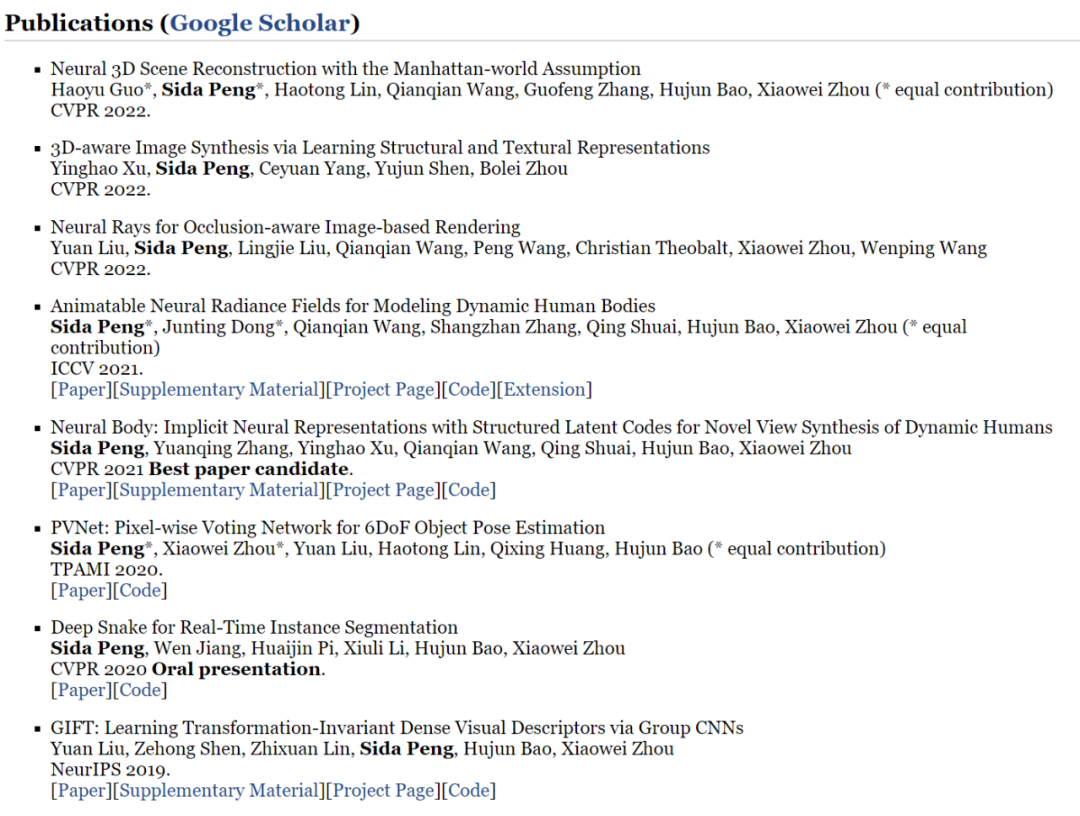Image resolution: width=1080 pixels, height=816 pixels.
Task: Open the GIFT Code link
Action: click(469, 790)
